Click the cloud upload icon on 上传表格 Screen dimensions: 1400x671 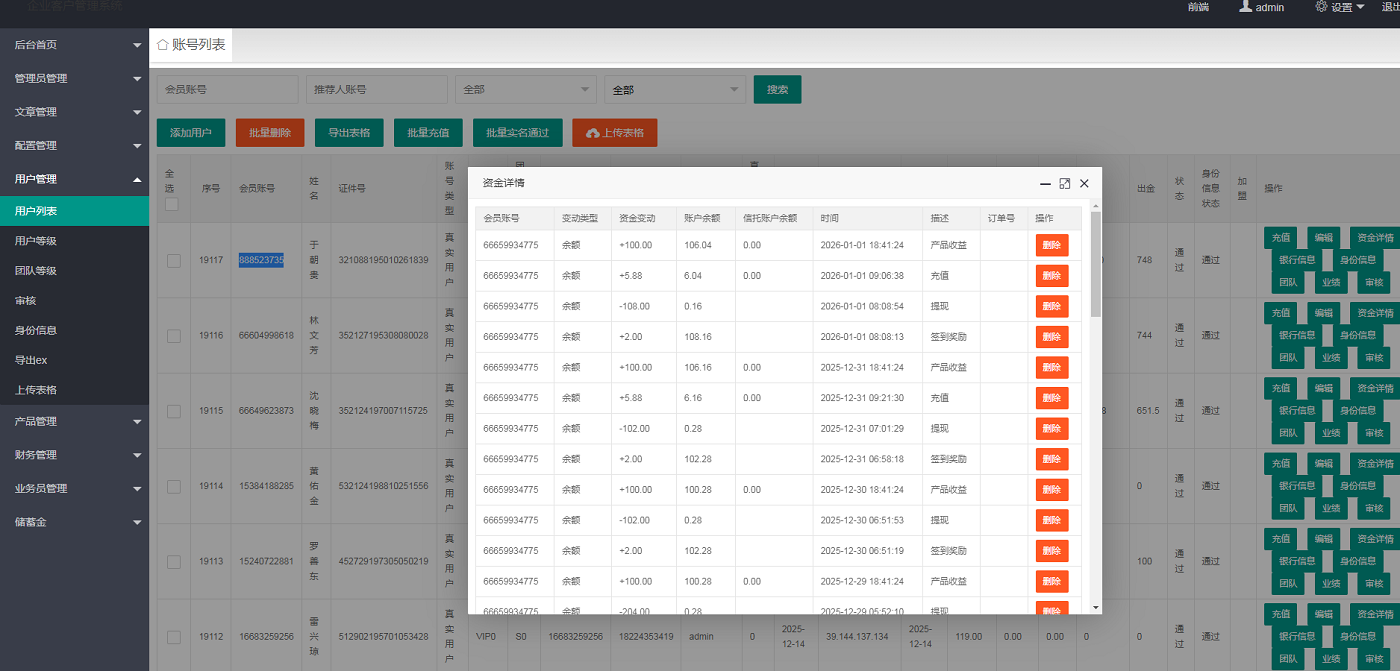593,133
